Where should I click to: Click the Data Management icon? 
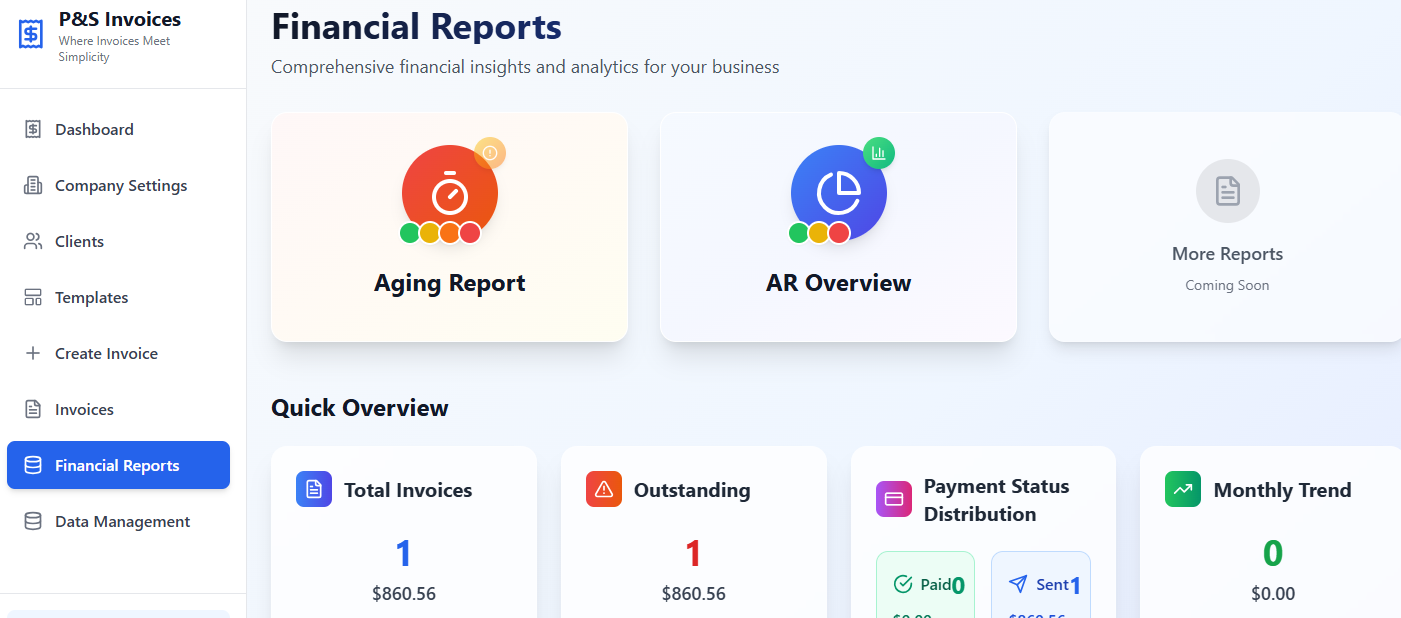33,521
